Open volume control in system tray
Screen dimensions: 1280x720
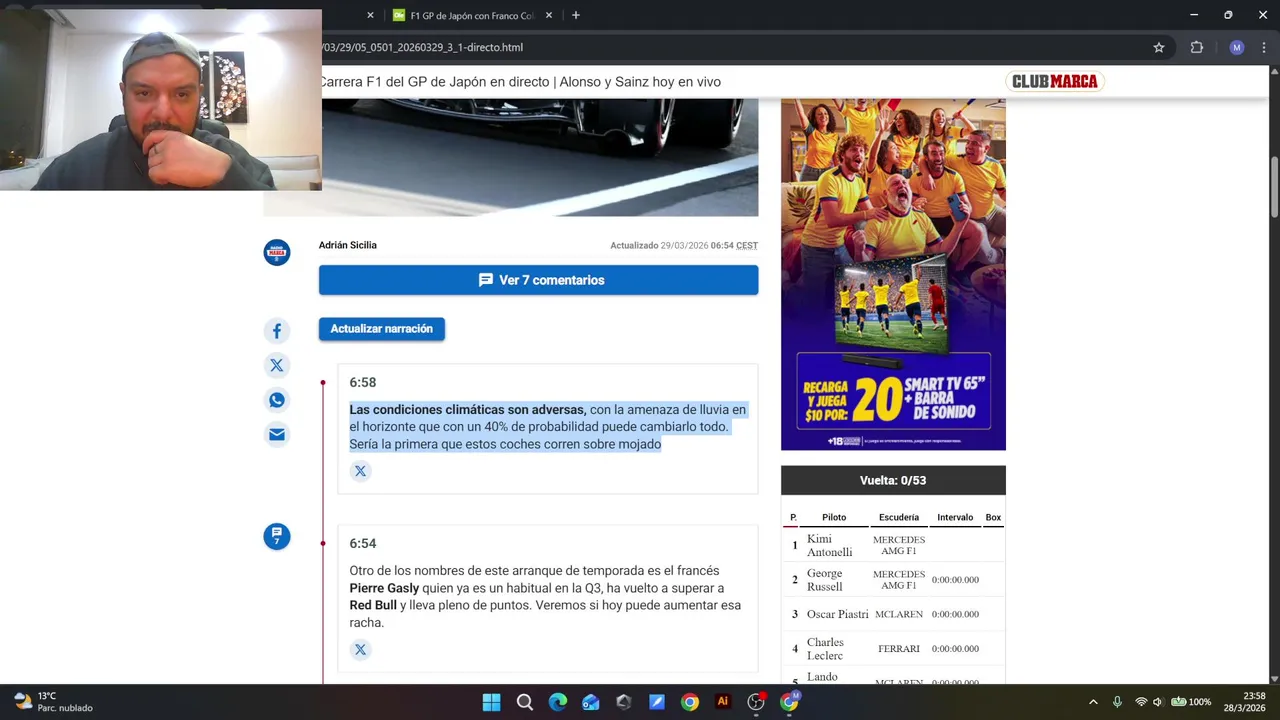[x=1158, y=702]
